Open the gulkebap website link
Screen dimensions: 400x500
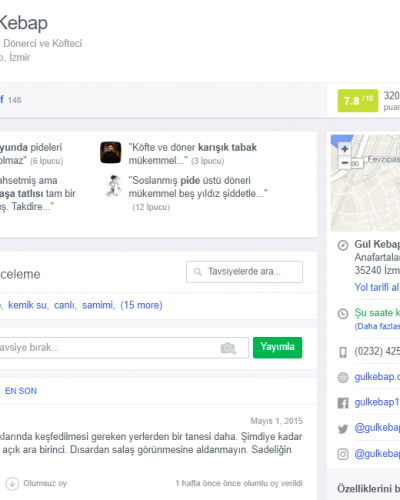(377, 377)
